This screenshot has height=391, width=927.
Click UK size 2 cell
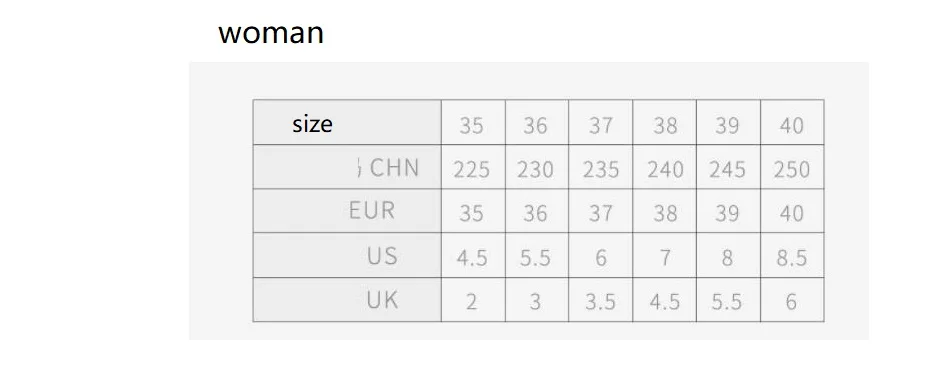pos(471,302)
